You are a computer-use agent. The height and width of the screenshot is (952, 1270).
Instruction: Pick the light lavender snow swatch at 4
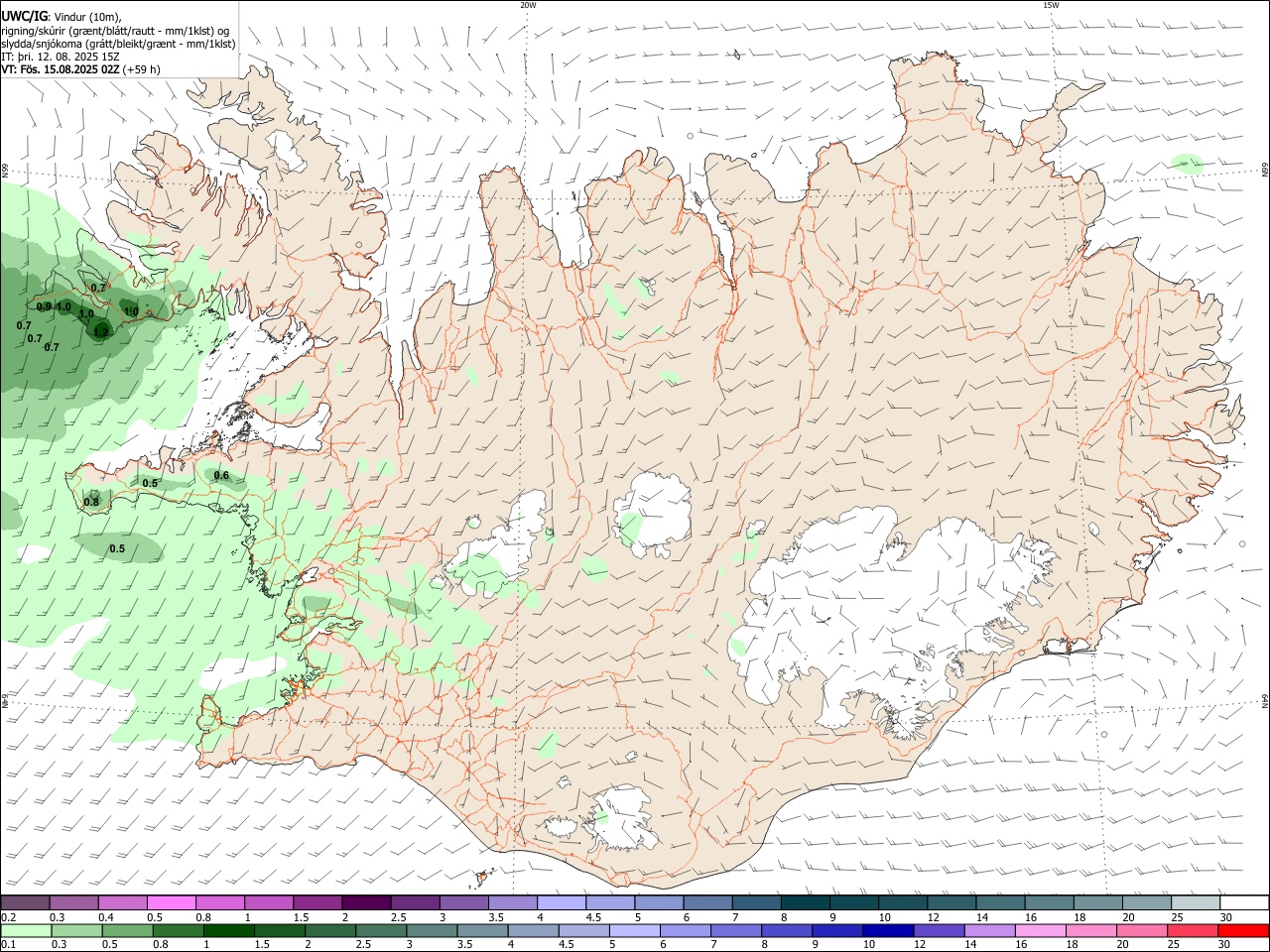coord(561,902)
